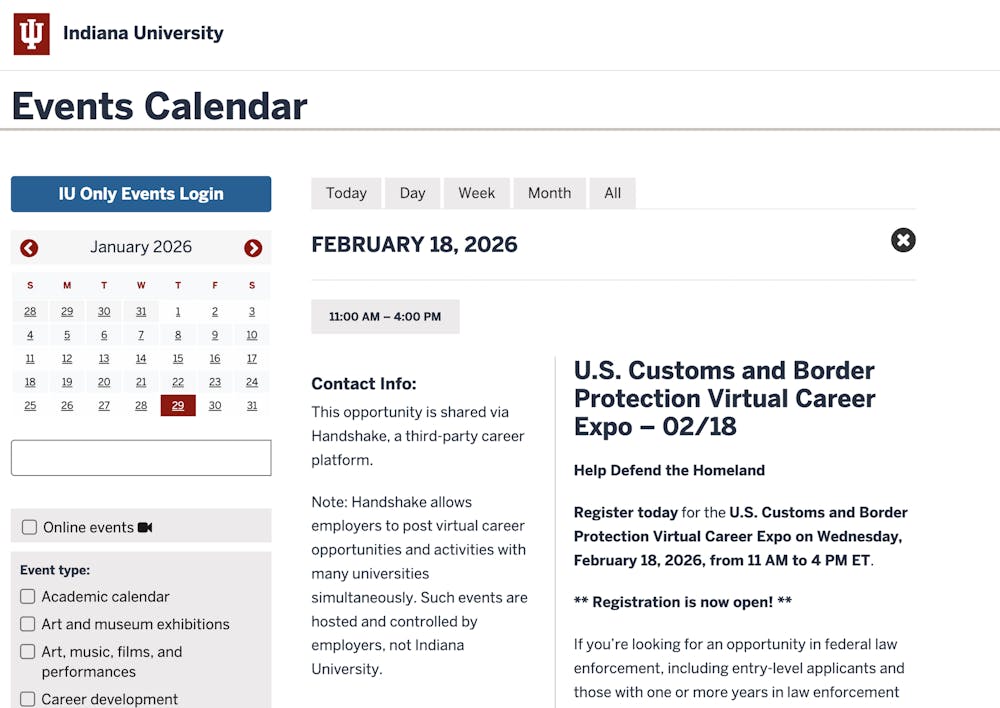This screenshot has width=1000, height=708.
Task: Select the Day view tab
Action: (x=412, y=193)
